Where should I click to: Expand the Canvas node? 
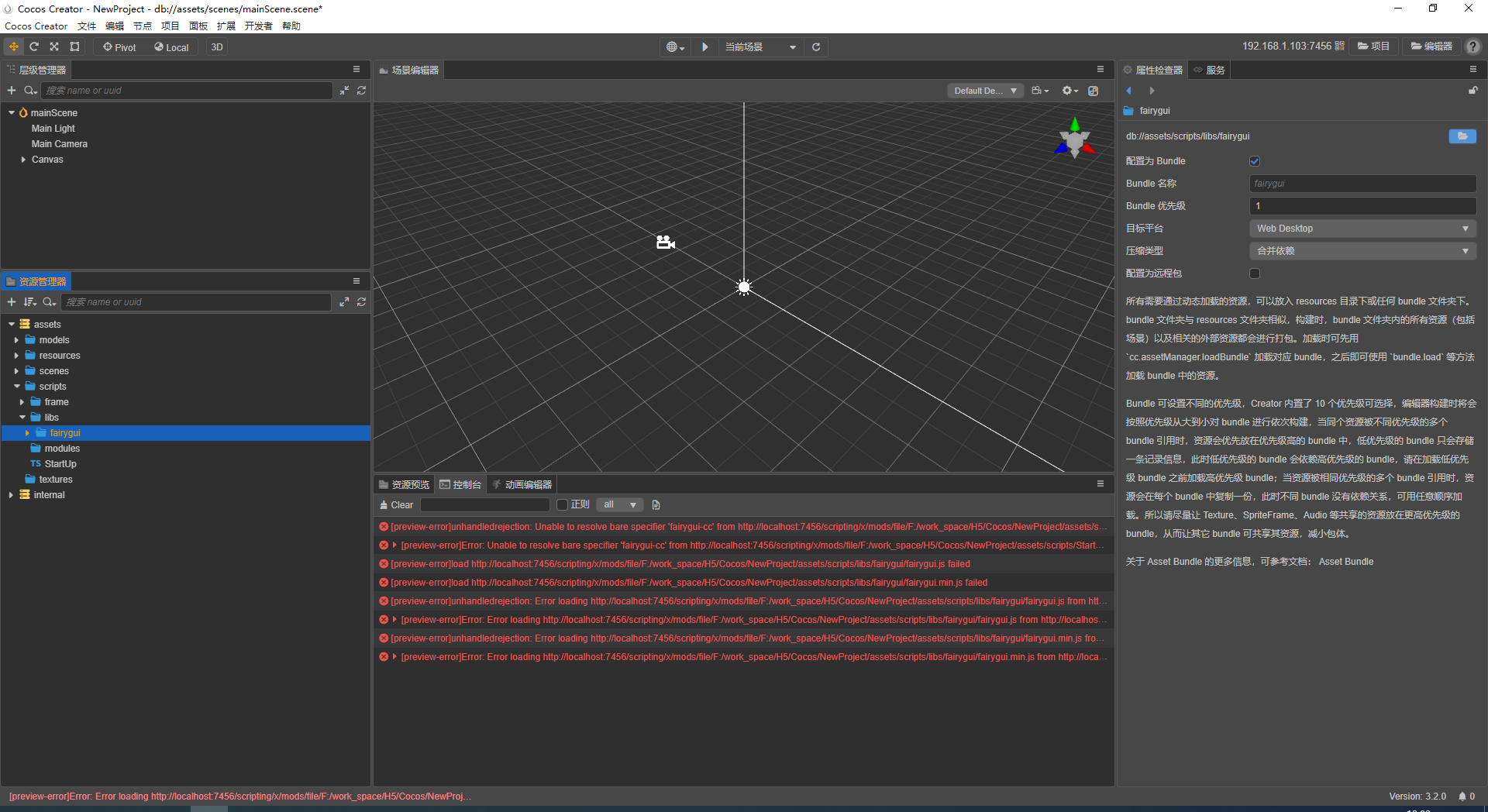click(23, 160)
